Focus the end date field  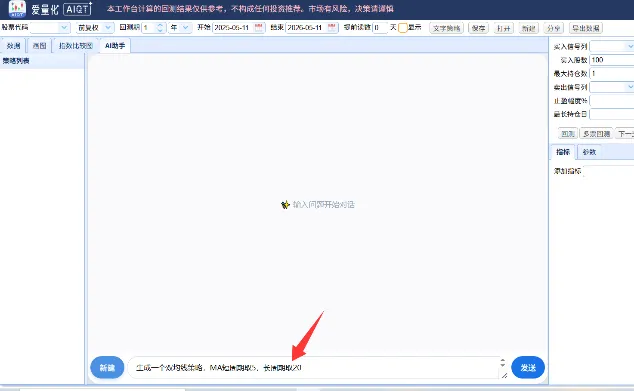306,27
